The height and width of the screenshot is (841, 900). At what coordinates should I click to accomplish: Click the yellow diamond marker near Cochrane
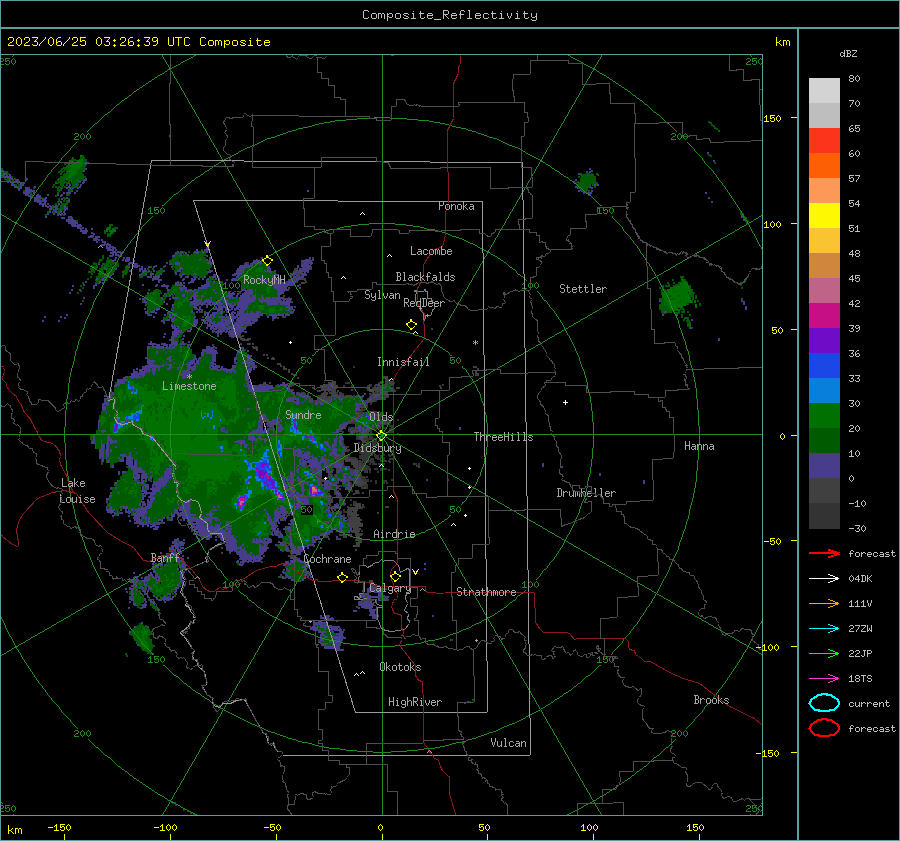(342, 578)
